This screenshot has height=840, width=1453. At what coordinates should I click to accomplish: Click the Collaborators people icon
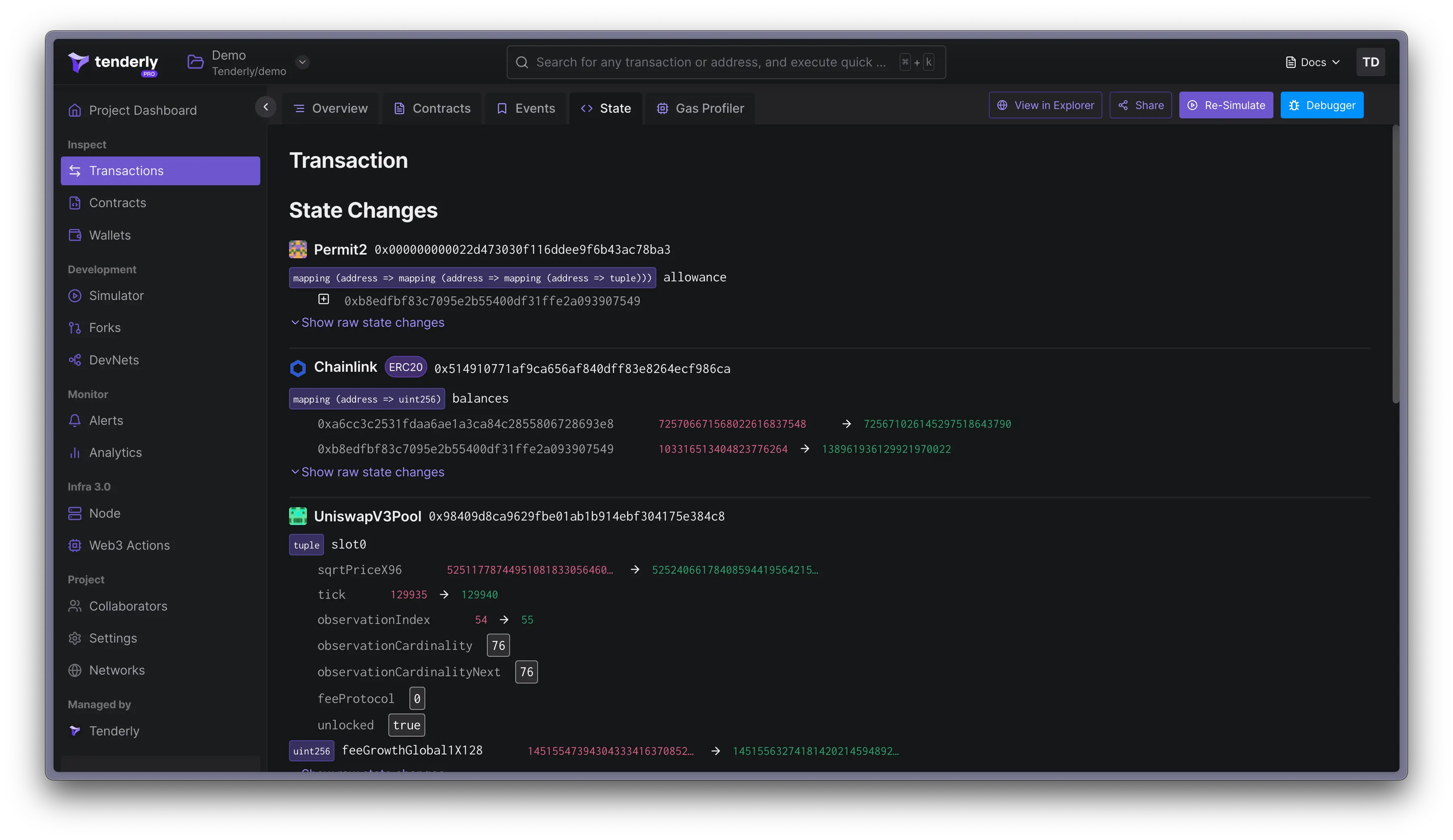pyautogui.click(x=75, y=606)
